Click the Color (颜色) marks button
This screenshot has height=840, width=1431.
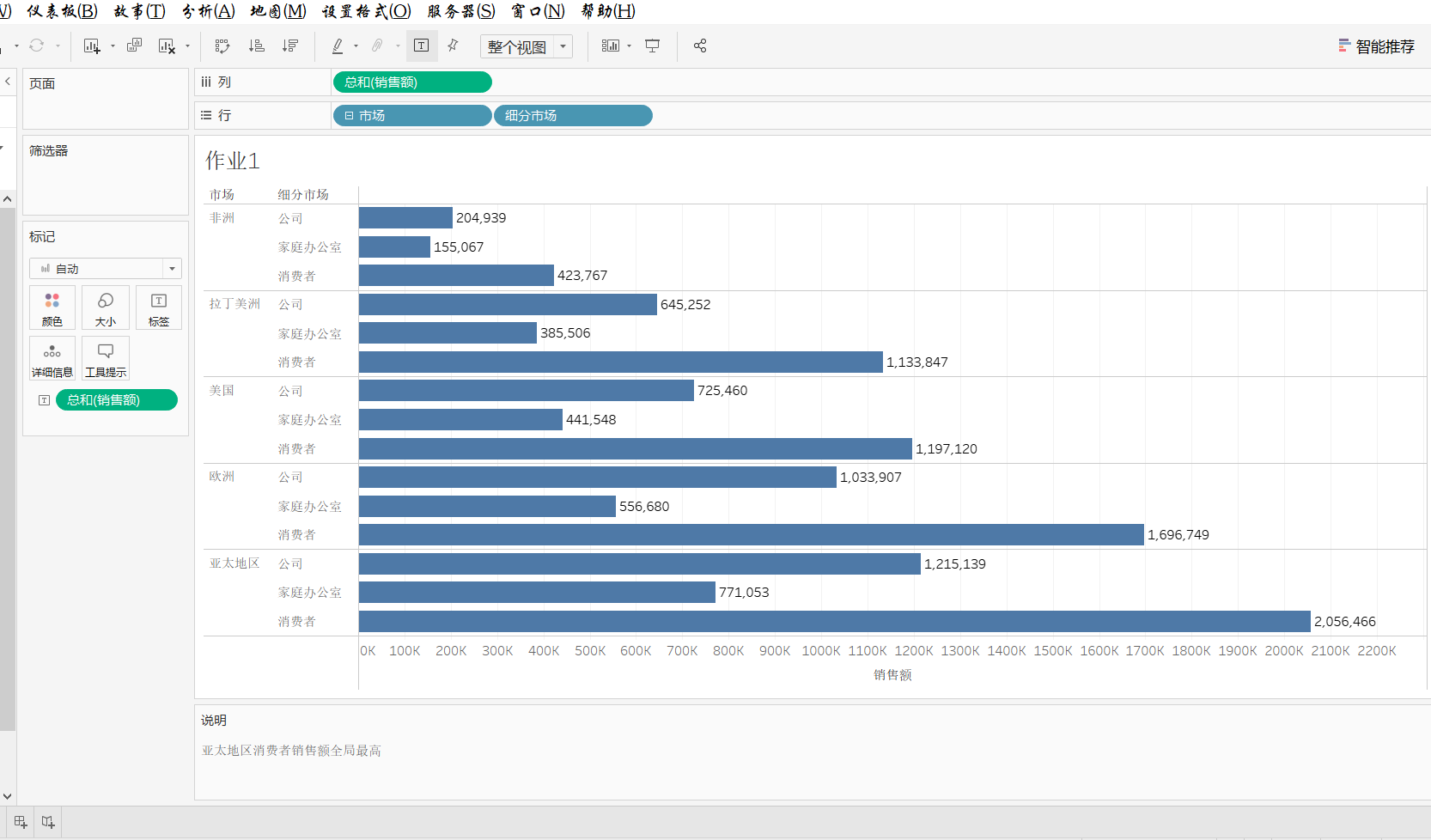pyautogui.click(x=52, y=307)
